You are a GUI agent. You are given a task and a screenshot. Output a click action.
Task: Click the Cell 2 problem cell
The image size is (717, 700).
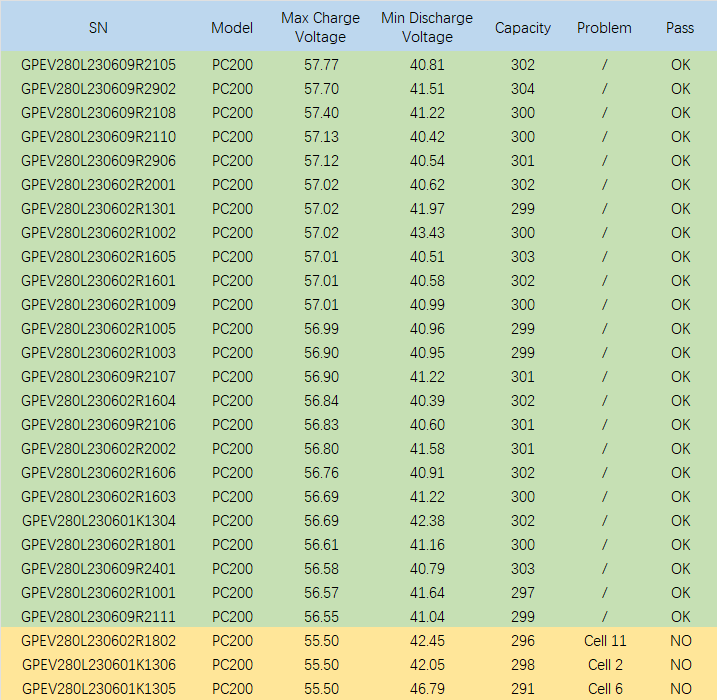[606, 665]
